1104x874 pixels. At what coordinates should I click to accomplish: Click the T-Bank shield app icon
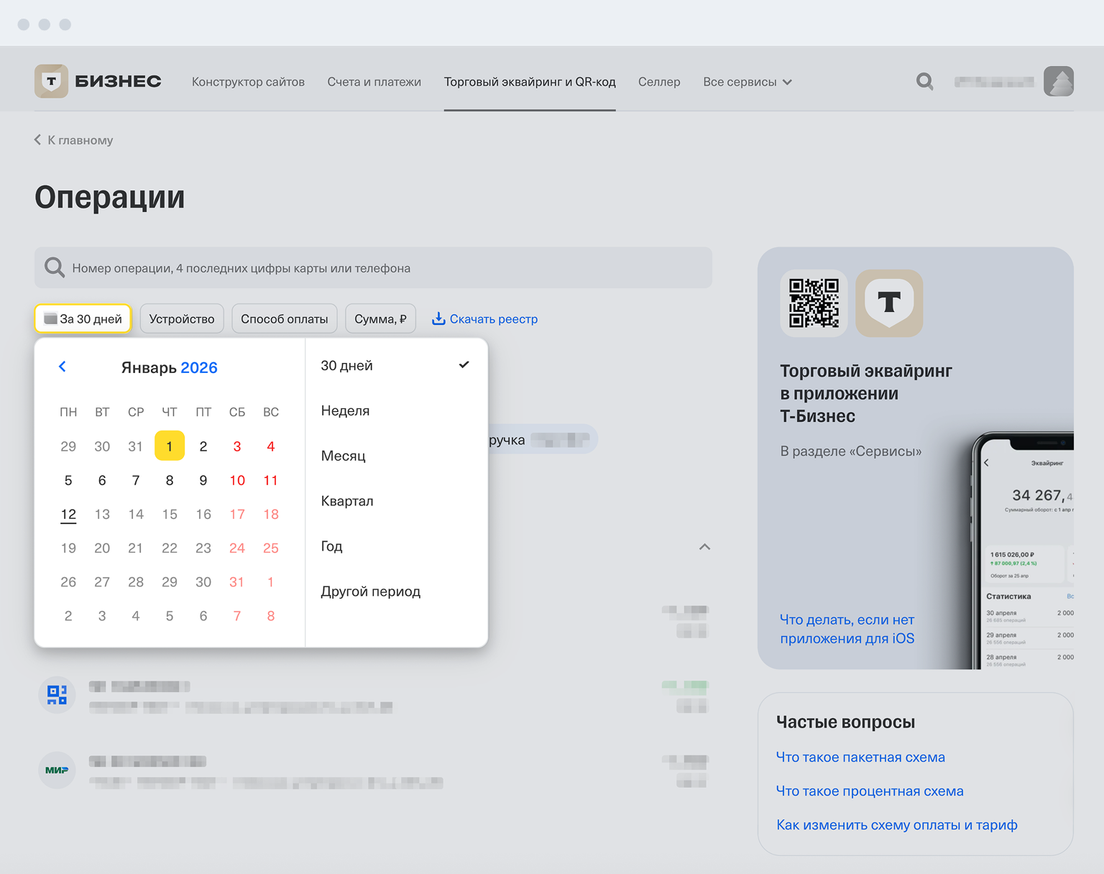pyautogui.click(x=889, y=303)
